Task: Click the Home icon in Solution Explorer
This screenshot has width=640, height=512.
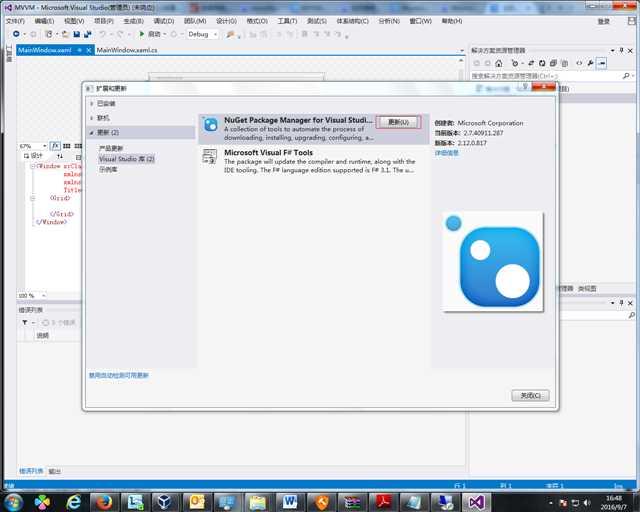Action: pos(498,63)
